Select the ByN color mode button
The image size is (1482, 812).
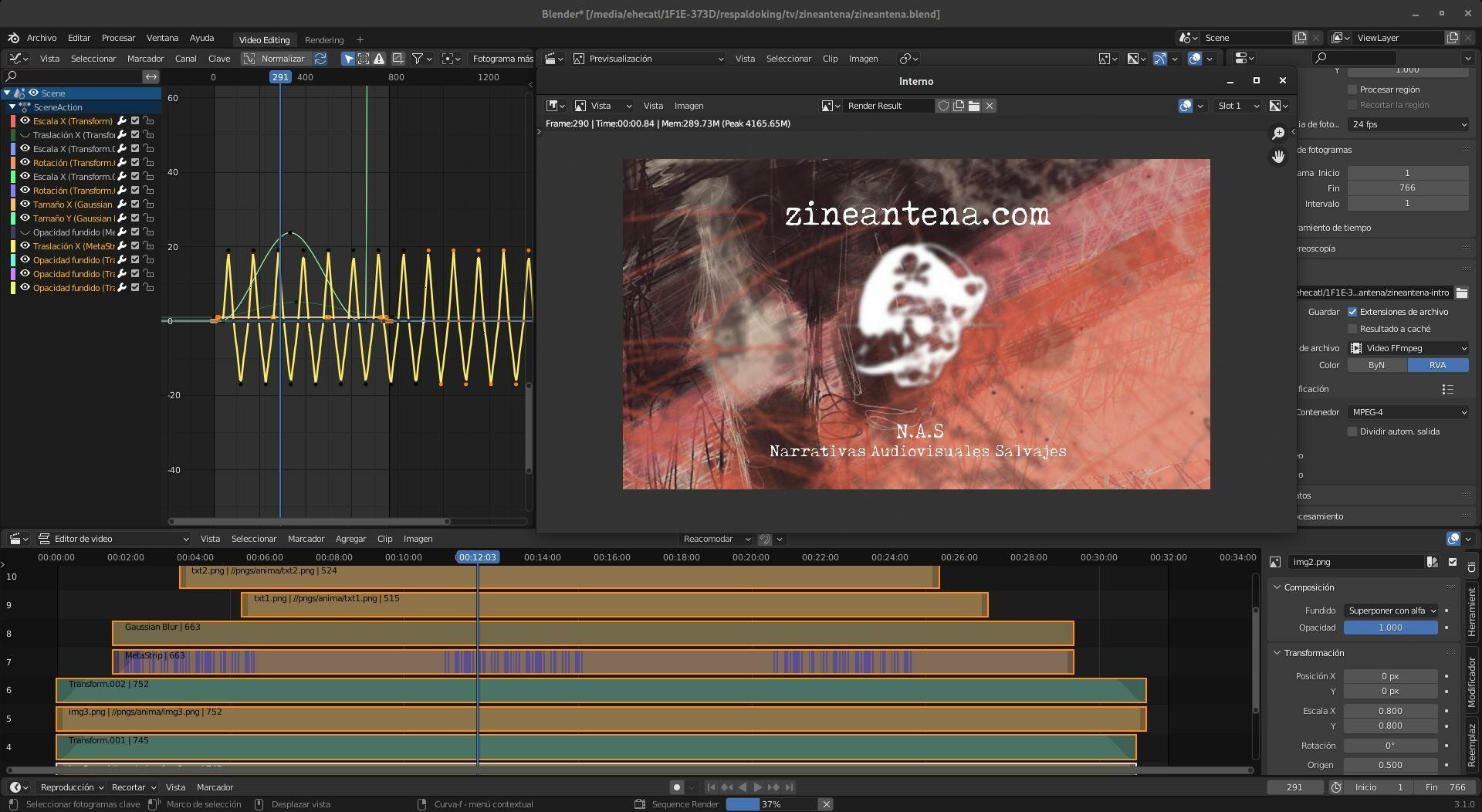point(1376,365)
